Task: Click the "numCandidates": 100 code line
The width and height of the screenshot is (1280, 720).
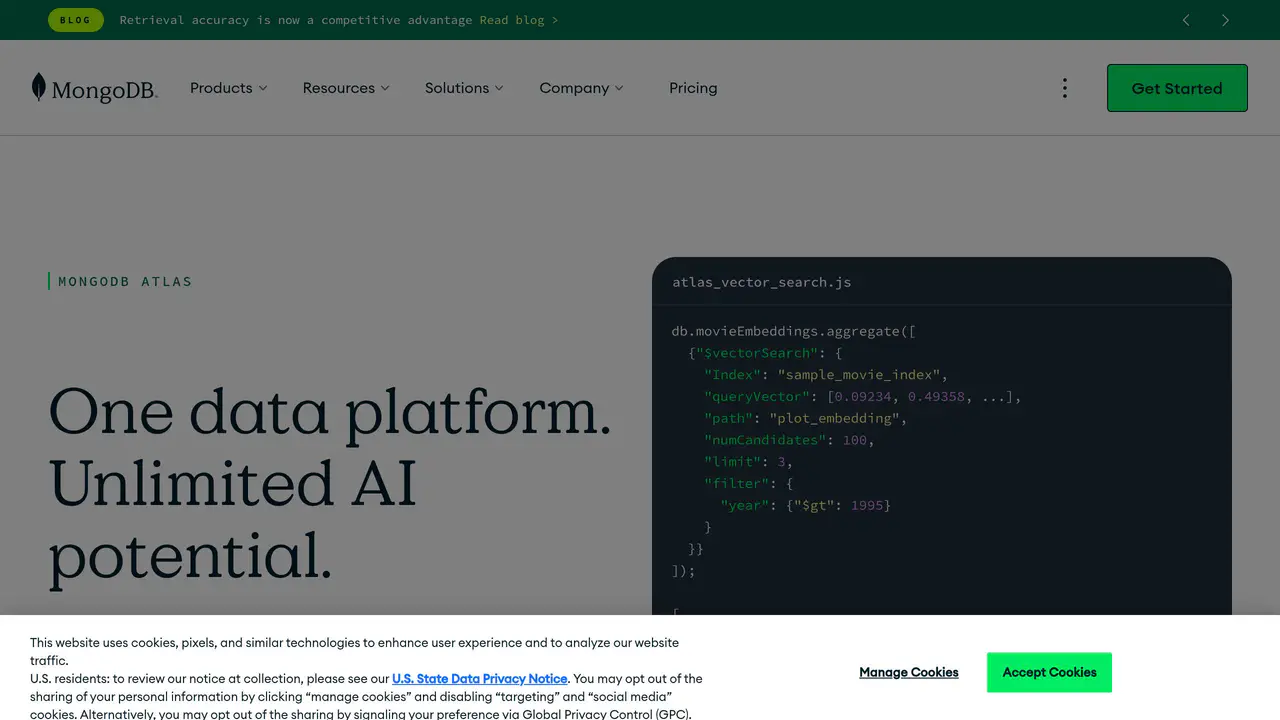Action: tap(789, 440)
